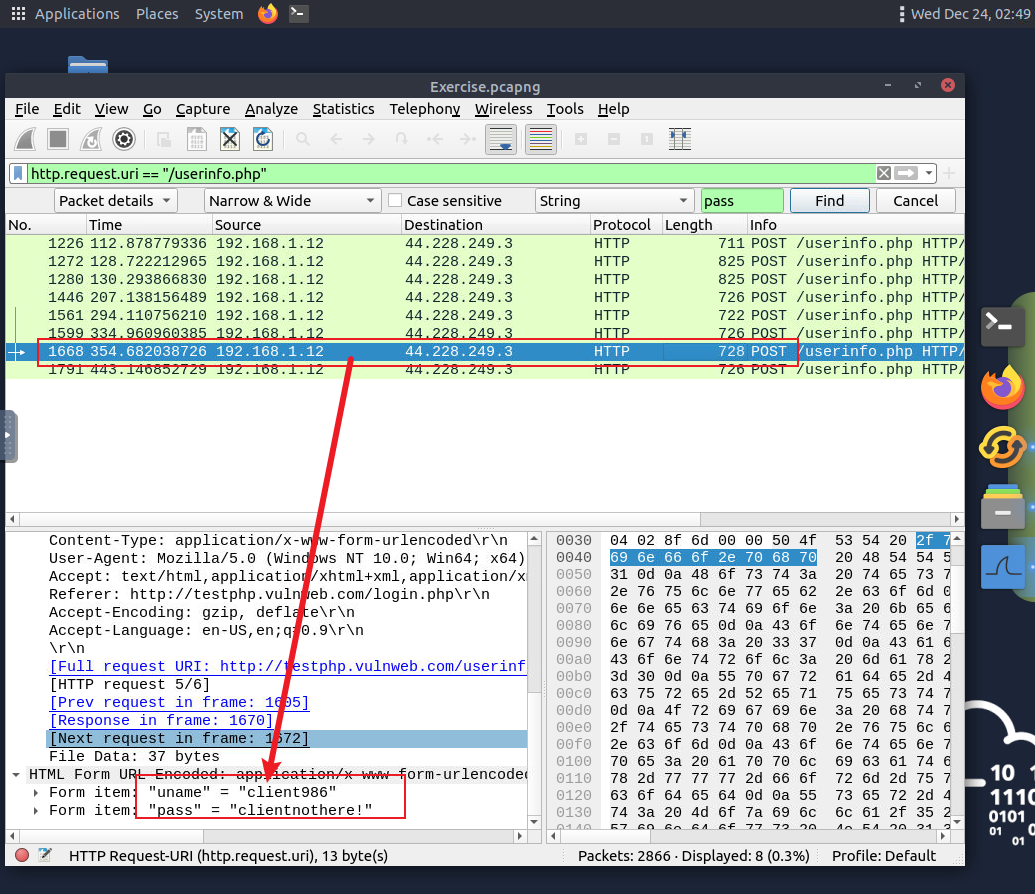Select packet number 1226 row
1035x894 pixels.
tap(484, 244)
